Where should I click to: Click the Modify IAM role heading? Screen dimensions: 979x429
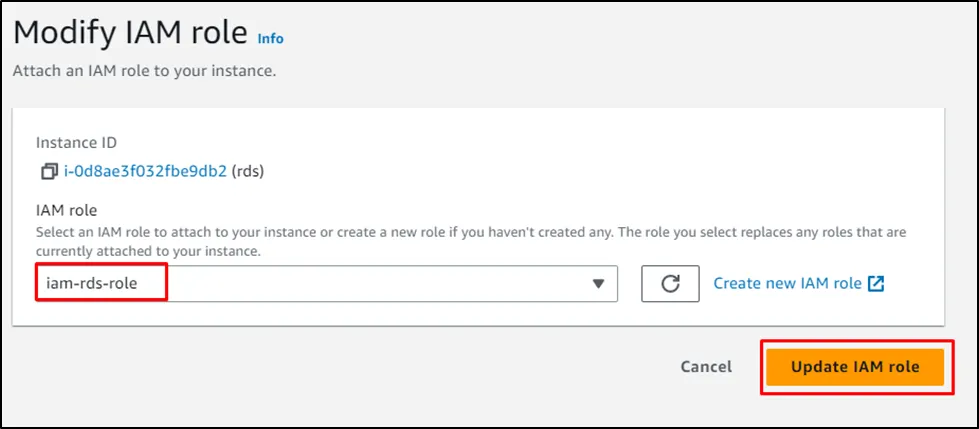click(x=130, y=33)
